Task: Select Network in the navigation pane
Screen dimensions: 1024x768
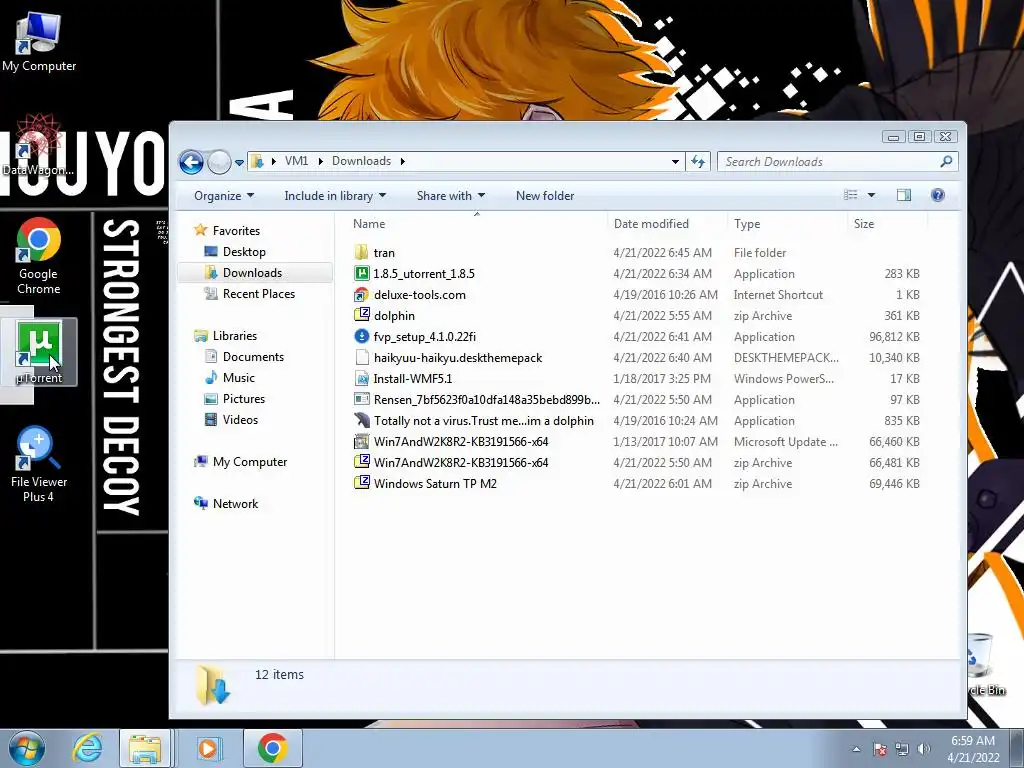Action: coord(235,504)
